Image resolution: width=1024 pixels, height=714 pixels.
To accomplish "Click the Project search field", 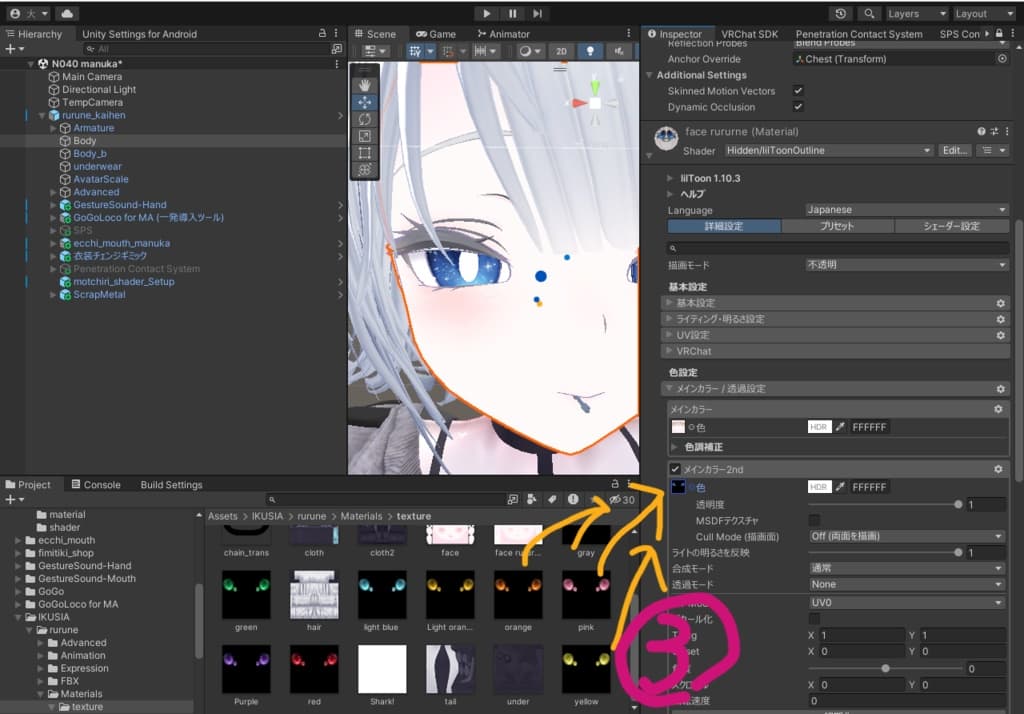I will point(385,500).
